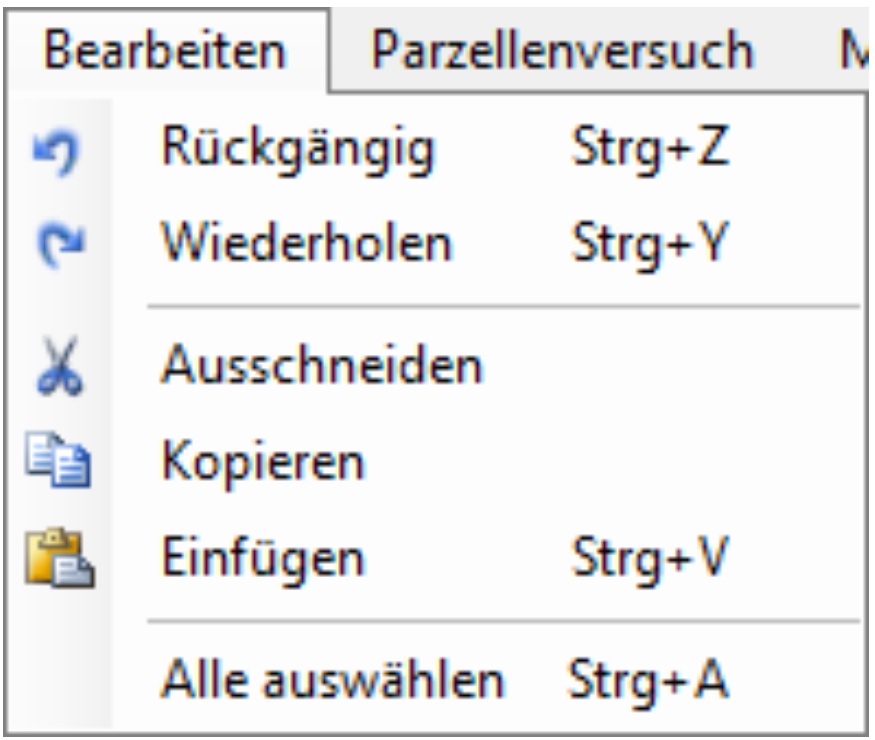Click the Strg+Z shortcut label
Viewport: 875px width, 740px height.
click(x=650, y=151)
